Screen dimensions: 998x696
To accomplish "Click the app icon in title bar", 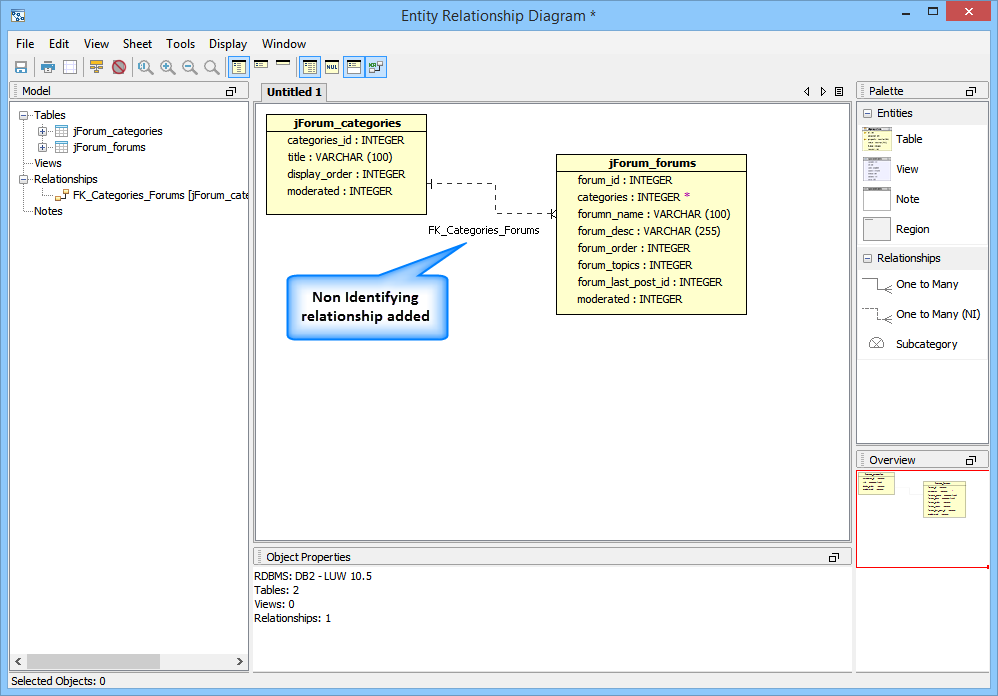I will tap(18, 15).
